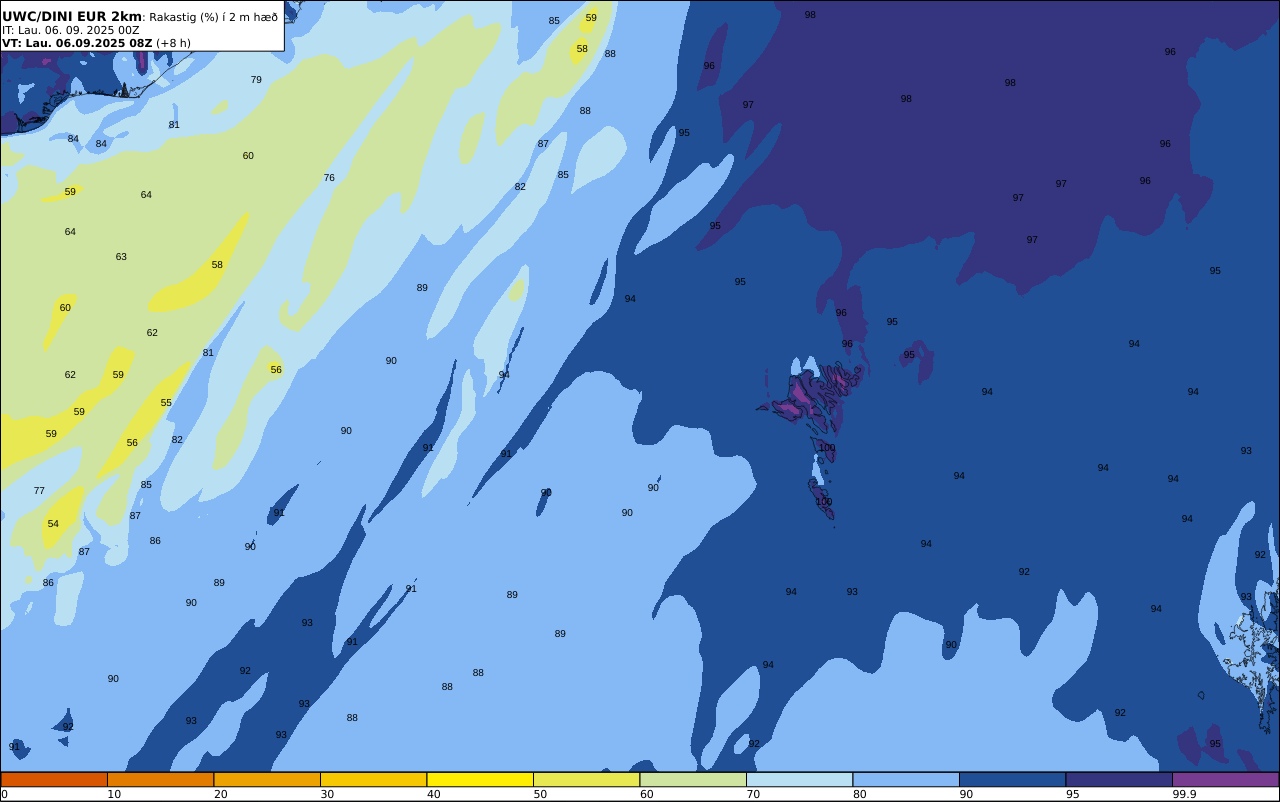Image resolution: width=1280 pixels, height=802 pixels.
Task: Click the 40–50 bright yellow legend swatch
Action: [x=480, y=779]
